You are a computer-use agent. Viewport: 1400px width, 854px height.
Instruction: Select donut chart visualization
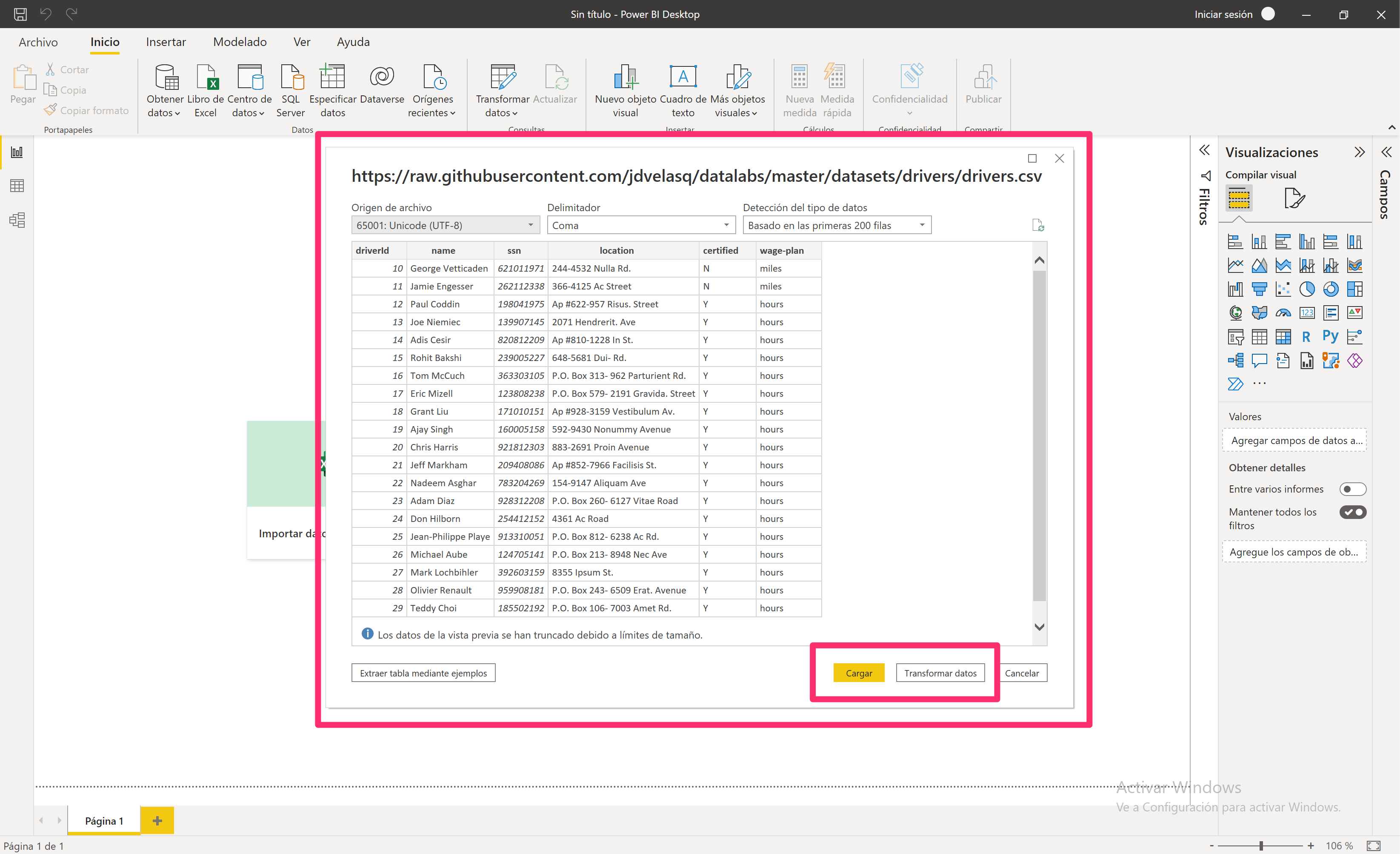point(1331,289)
